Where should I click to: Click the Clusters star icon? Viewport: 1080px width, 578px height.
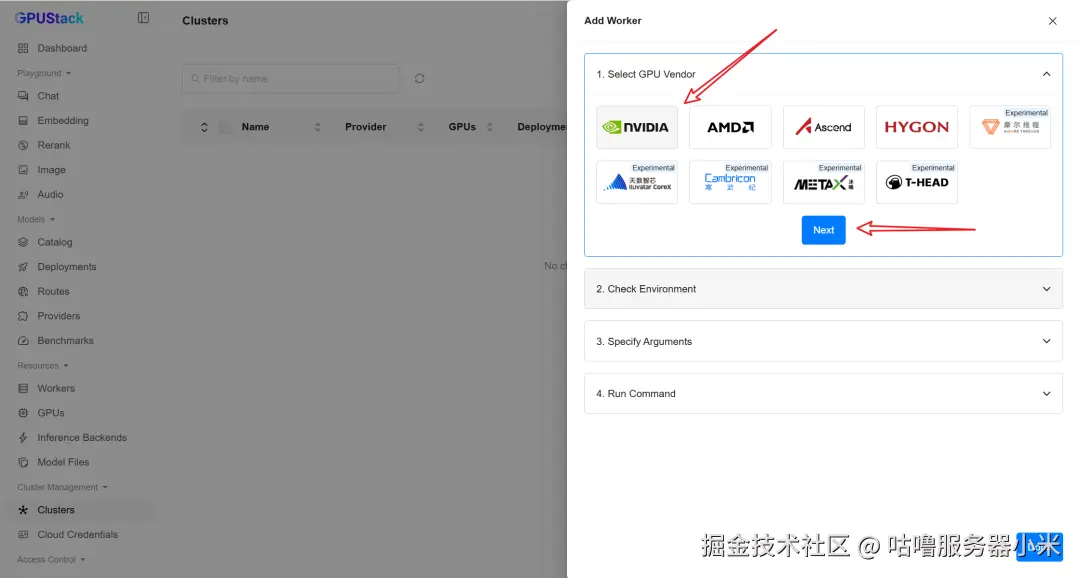pyautogui.click(x=23, y=510)
